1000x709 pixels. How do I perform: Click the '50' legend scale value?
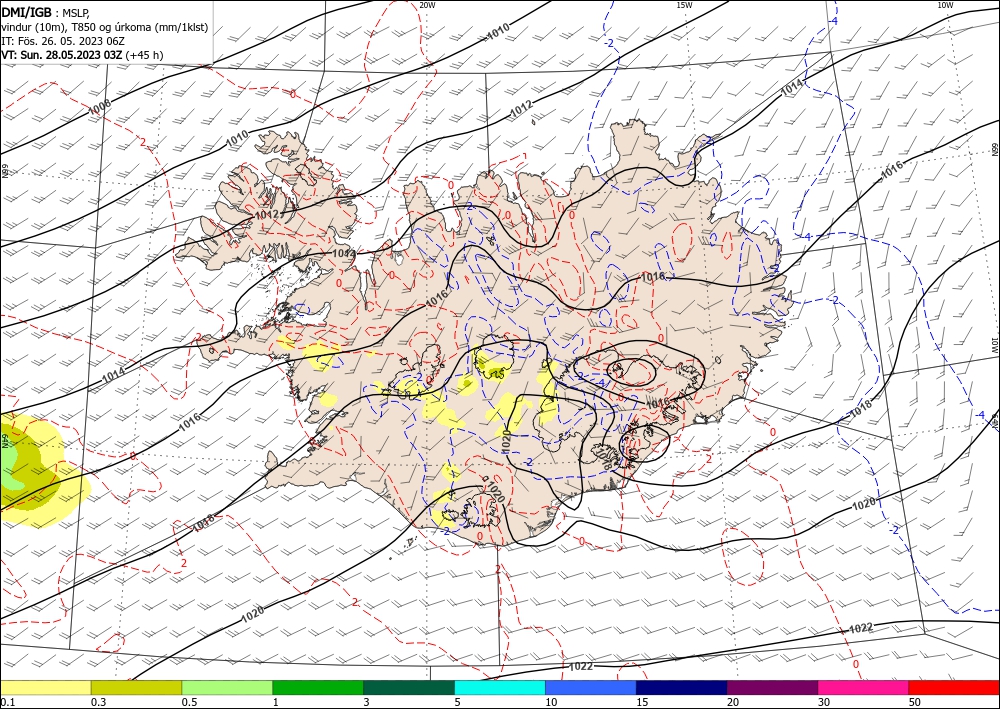(915, 702)
